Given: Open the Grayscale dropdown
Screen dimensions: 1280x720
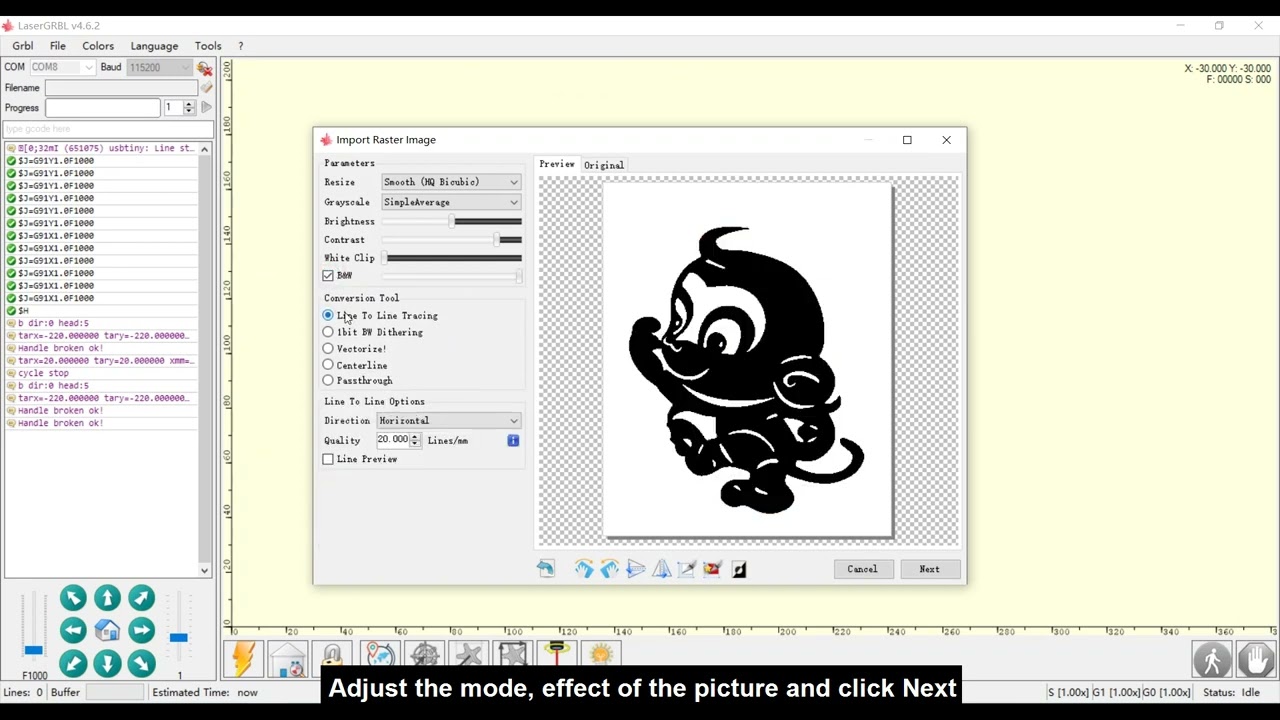Looking at the screenshot, I should [x=451, y=202].
